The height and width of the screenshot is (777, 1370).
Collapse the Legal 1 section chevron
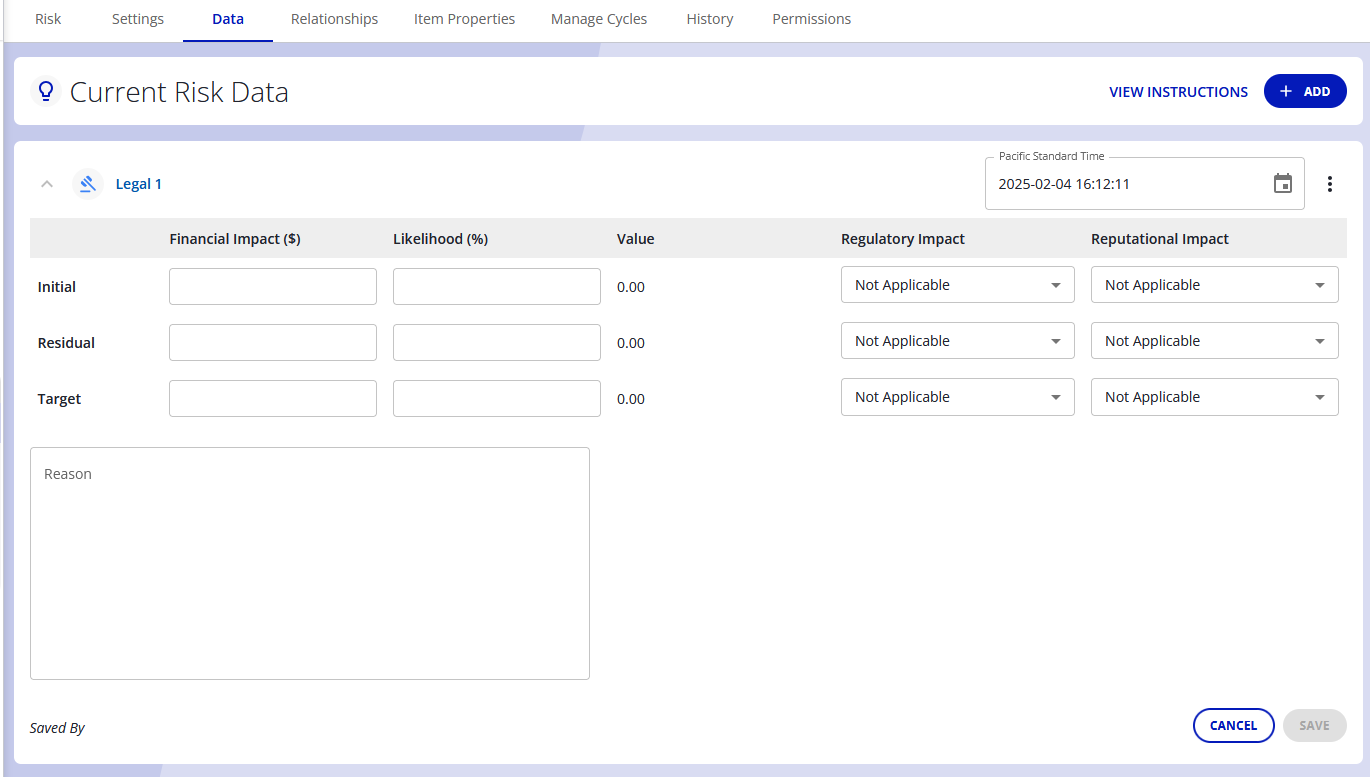(46, 184)
